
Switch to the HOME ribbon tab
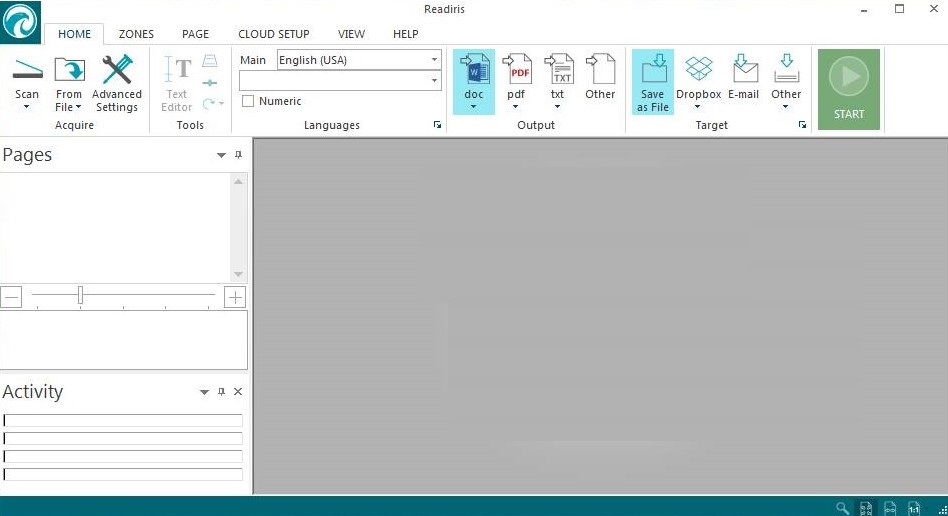point(74,34)
